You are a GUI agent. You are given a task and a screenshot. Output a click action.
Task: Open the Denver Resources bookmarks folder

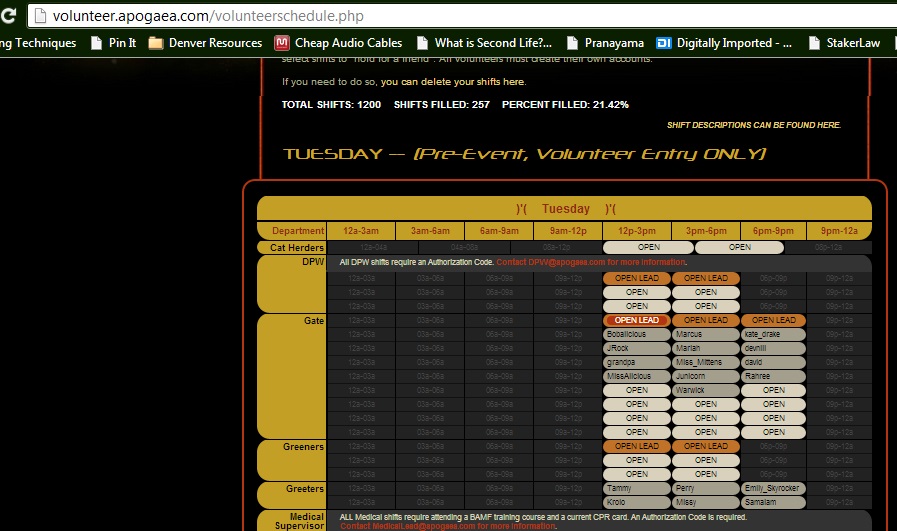(x=205, y=43)
